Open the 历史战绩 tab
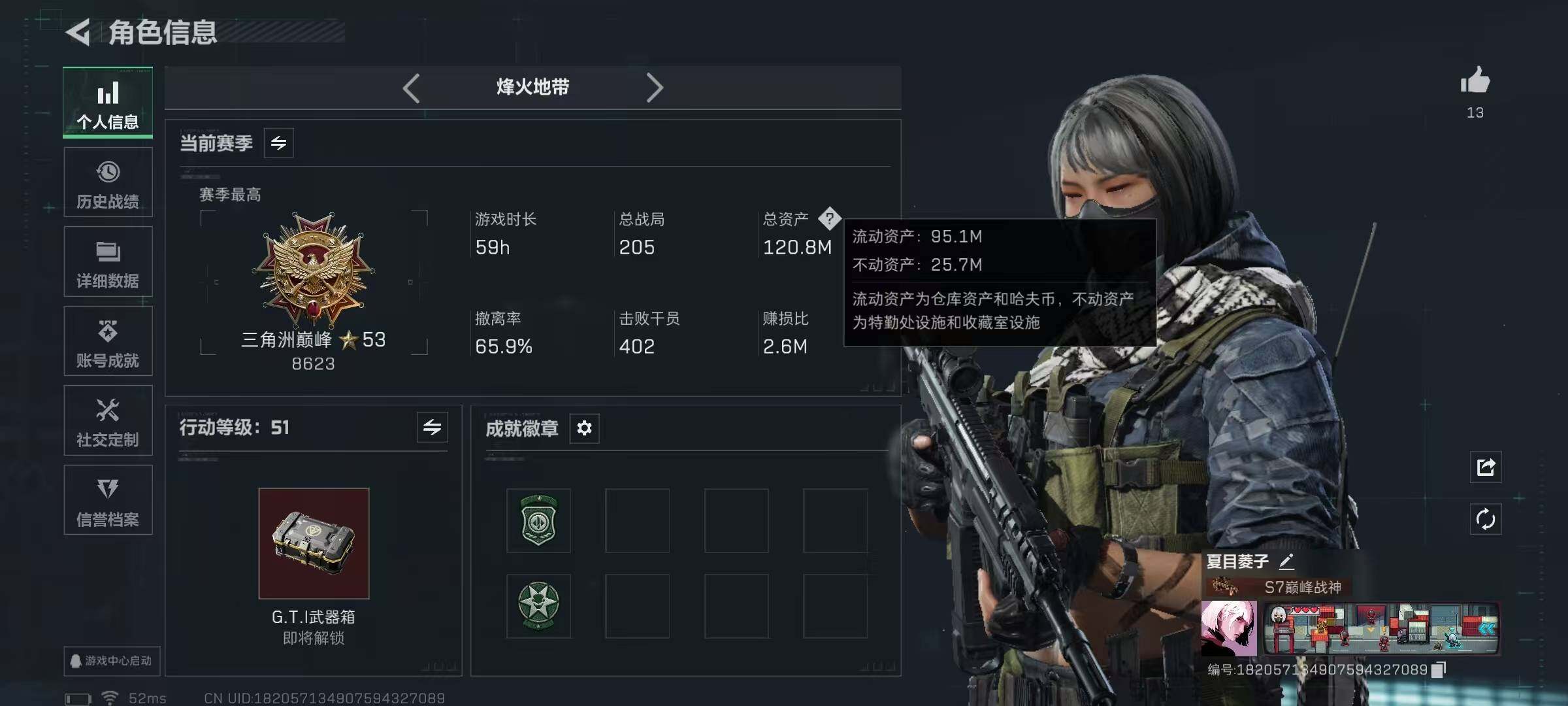This screenshot has height=706, width=1568. (108, 182)
